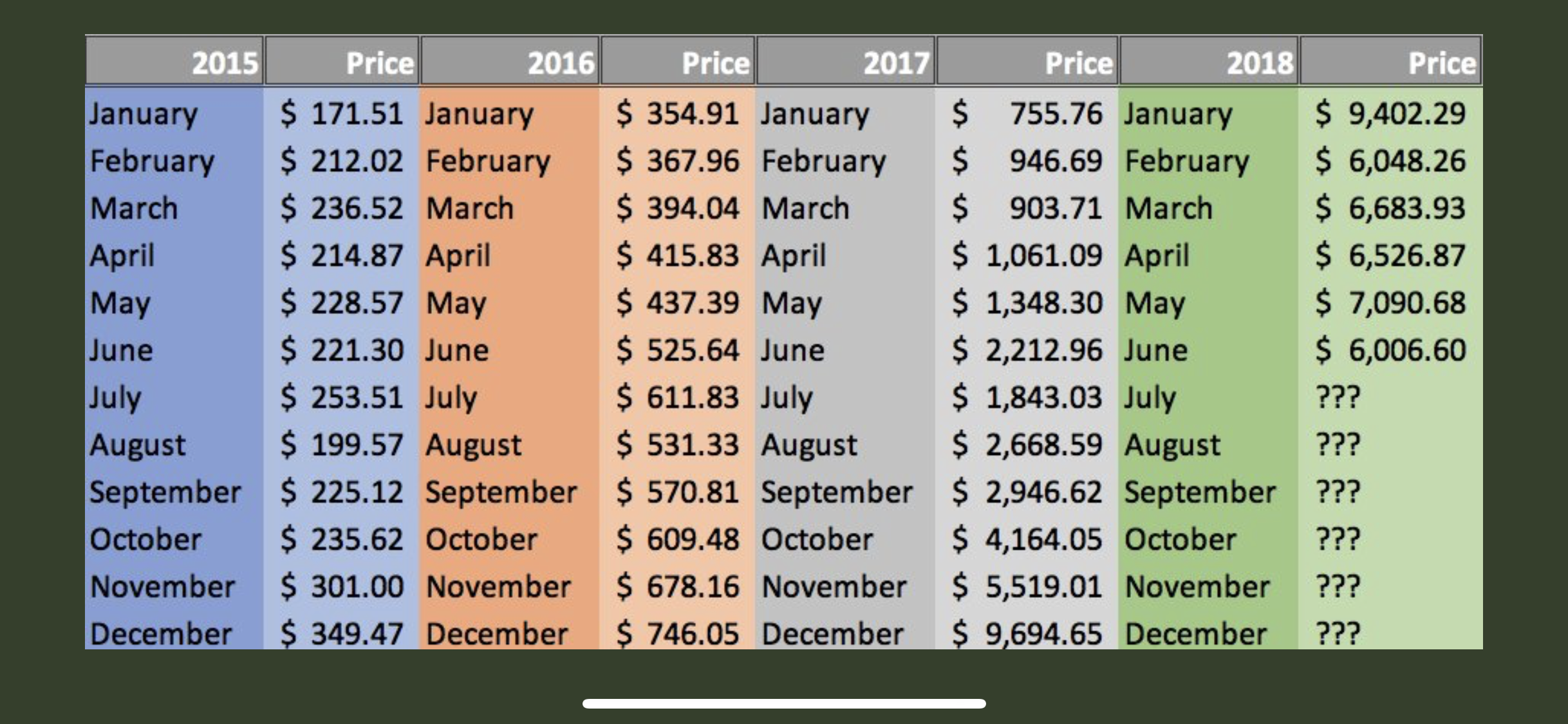This screenshot has height=724, width=1568.
Task: Click the August cell under 2018
Action: [1208, 445]
